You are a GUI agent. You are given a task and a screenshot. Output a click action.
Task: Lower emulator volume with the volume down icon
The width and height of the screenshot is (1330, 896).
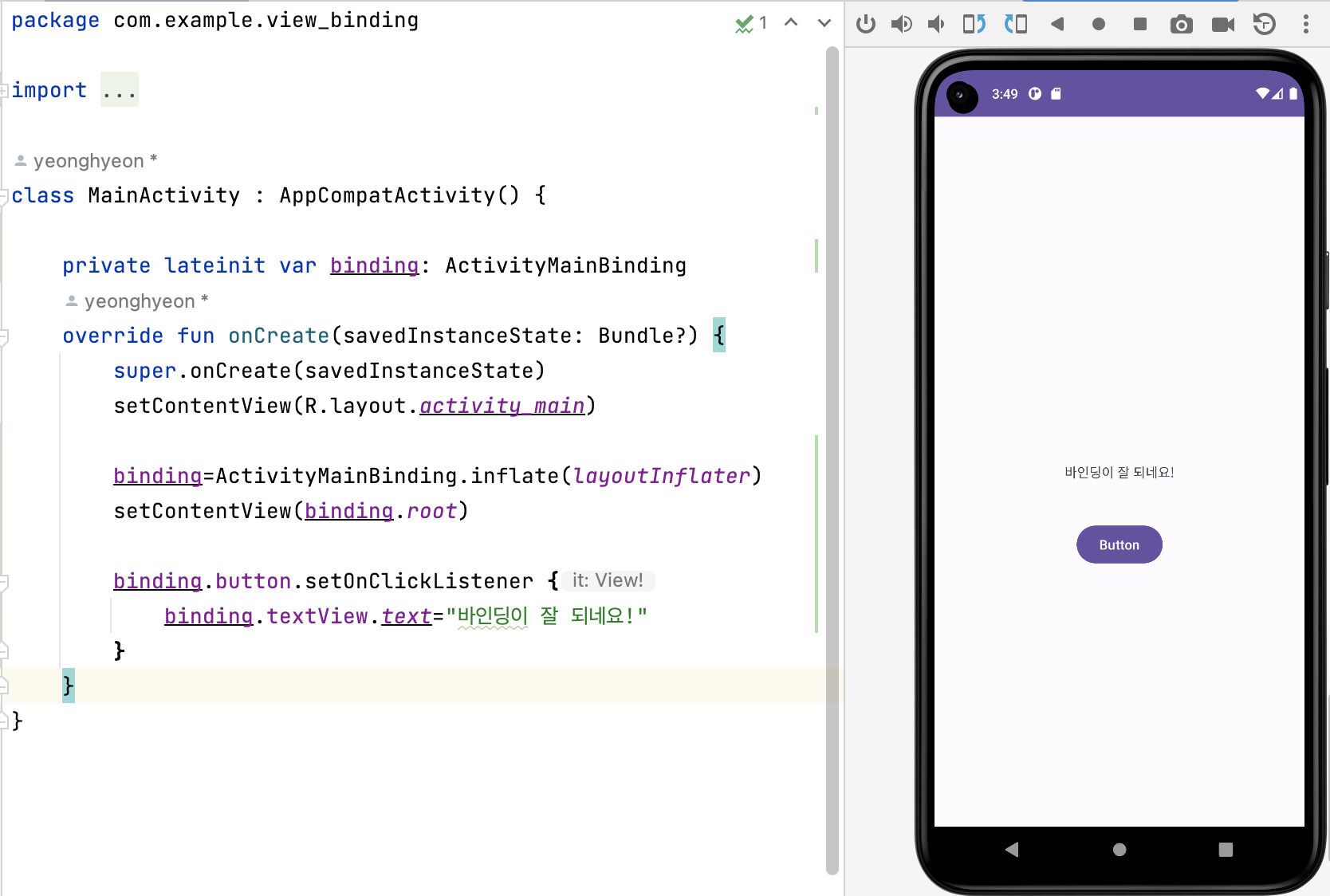(936, 24)
